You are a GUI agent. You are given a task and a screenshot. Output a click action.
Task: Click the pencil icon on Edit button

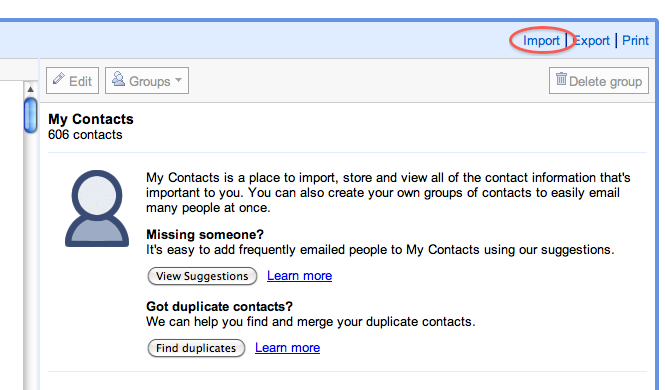(59, 79)
